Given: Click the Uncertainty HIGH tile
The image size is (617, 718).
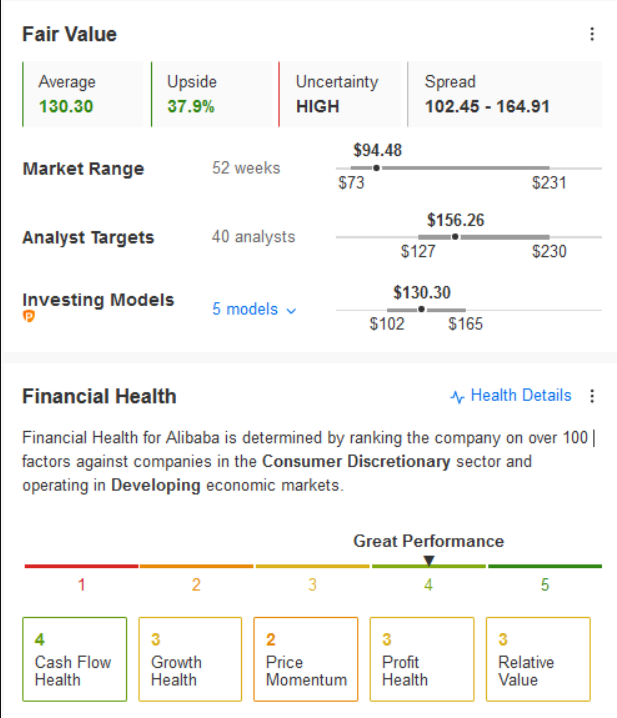Looking at the screenshot, I should pyautogui.click(x=342, y=94).
